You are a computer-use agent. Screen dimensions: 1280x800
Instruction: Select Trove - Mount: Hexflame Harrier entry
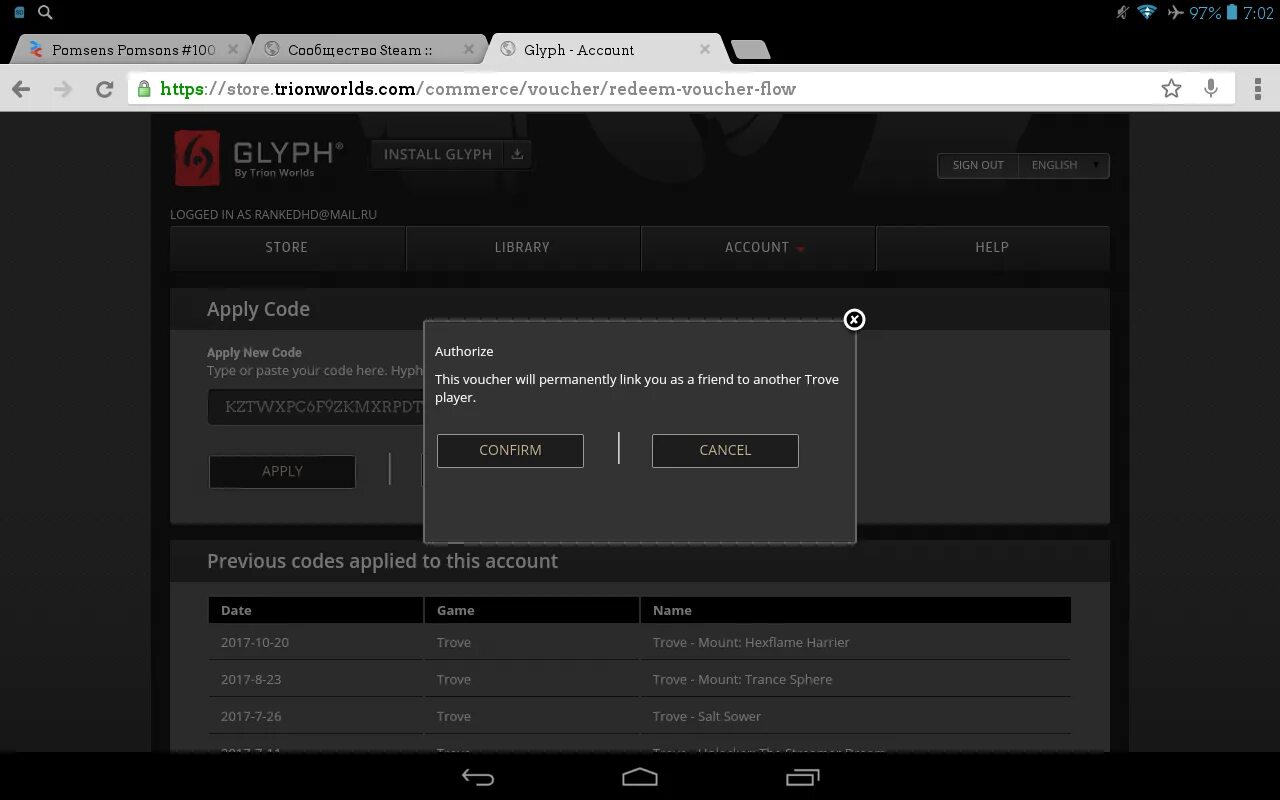[x=751, y=642]
